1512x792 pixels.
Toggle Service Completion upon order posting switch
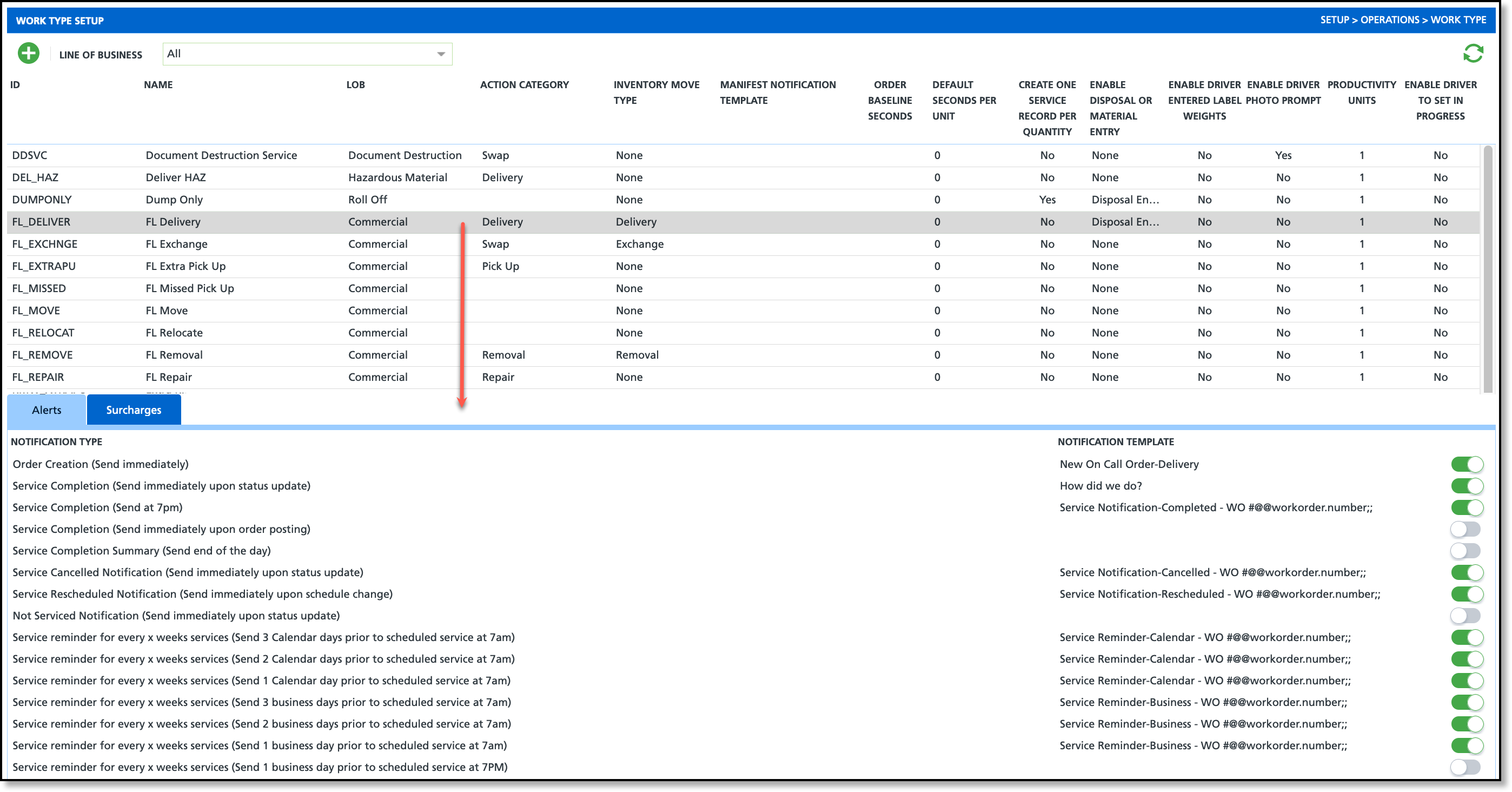point(1465,530)
